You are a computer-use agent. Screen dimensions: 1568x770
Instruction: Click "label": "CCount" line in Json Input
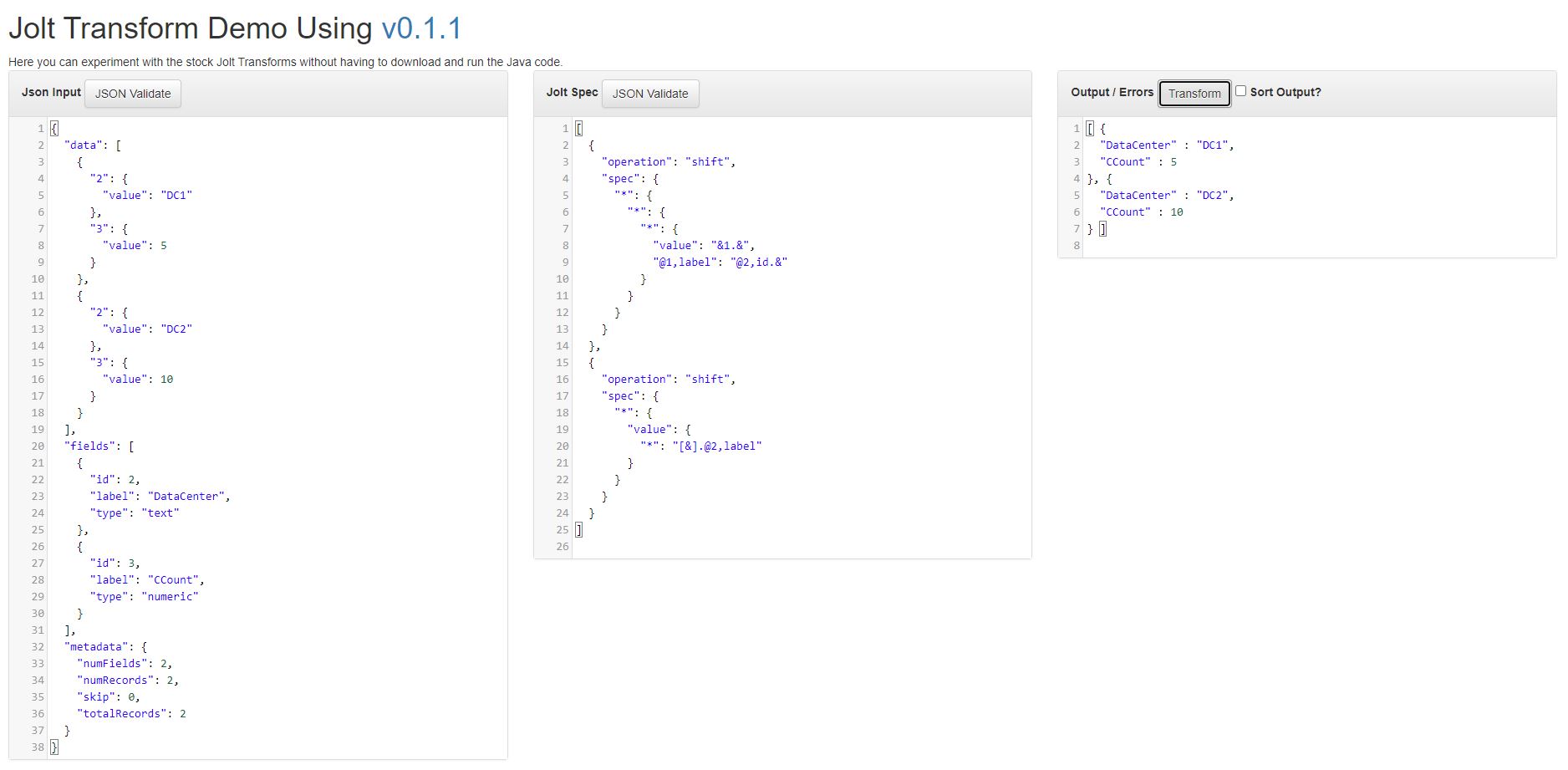(x=147, y=579)
